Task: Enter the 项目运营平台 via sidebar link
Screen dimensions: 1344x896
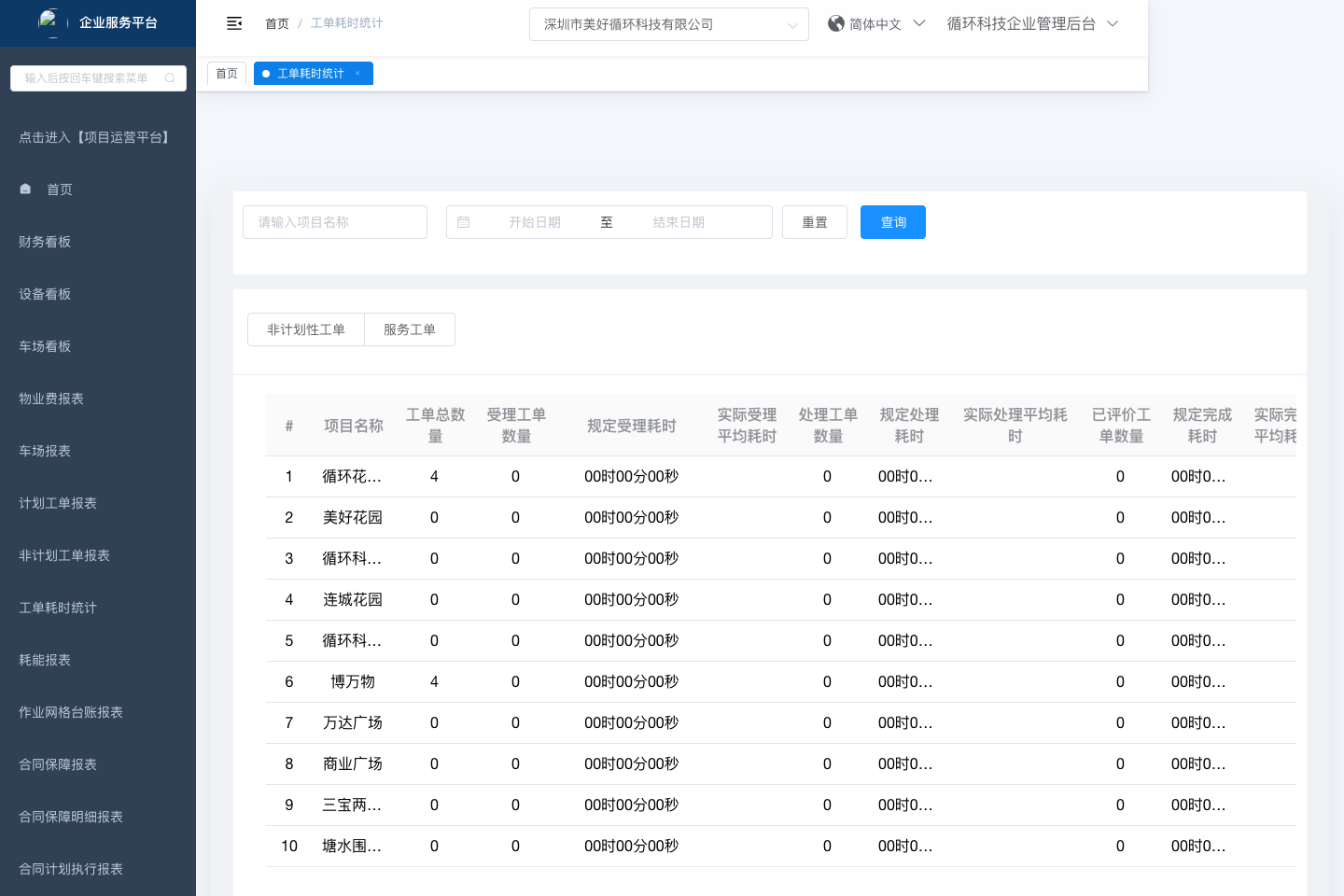Action: pyautogui.click(x=96, y=137)
